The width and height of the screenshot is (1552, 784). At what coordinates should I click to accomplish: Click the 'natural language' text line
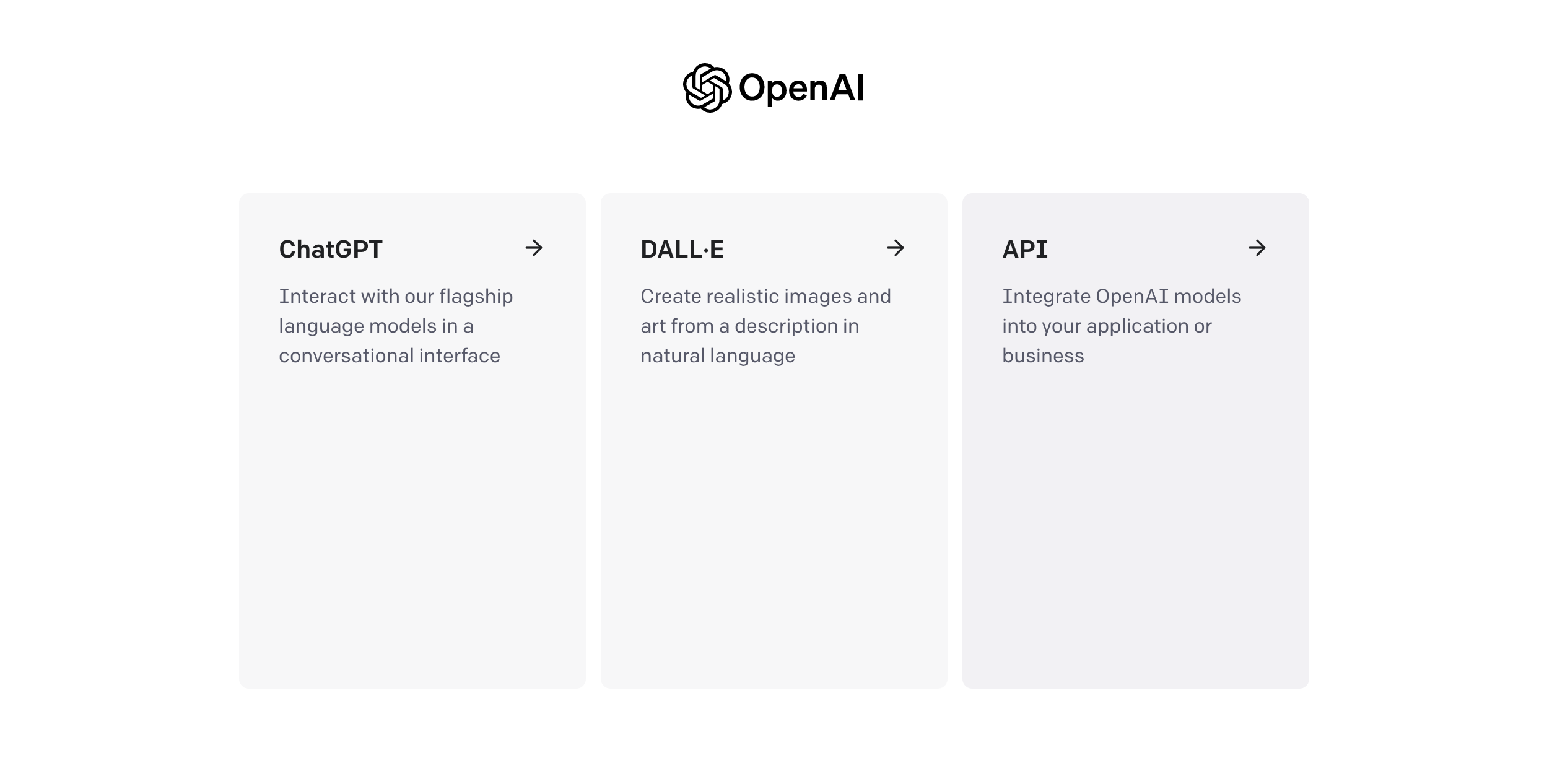pyautogui.click(x=717, y=356)
